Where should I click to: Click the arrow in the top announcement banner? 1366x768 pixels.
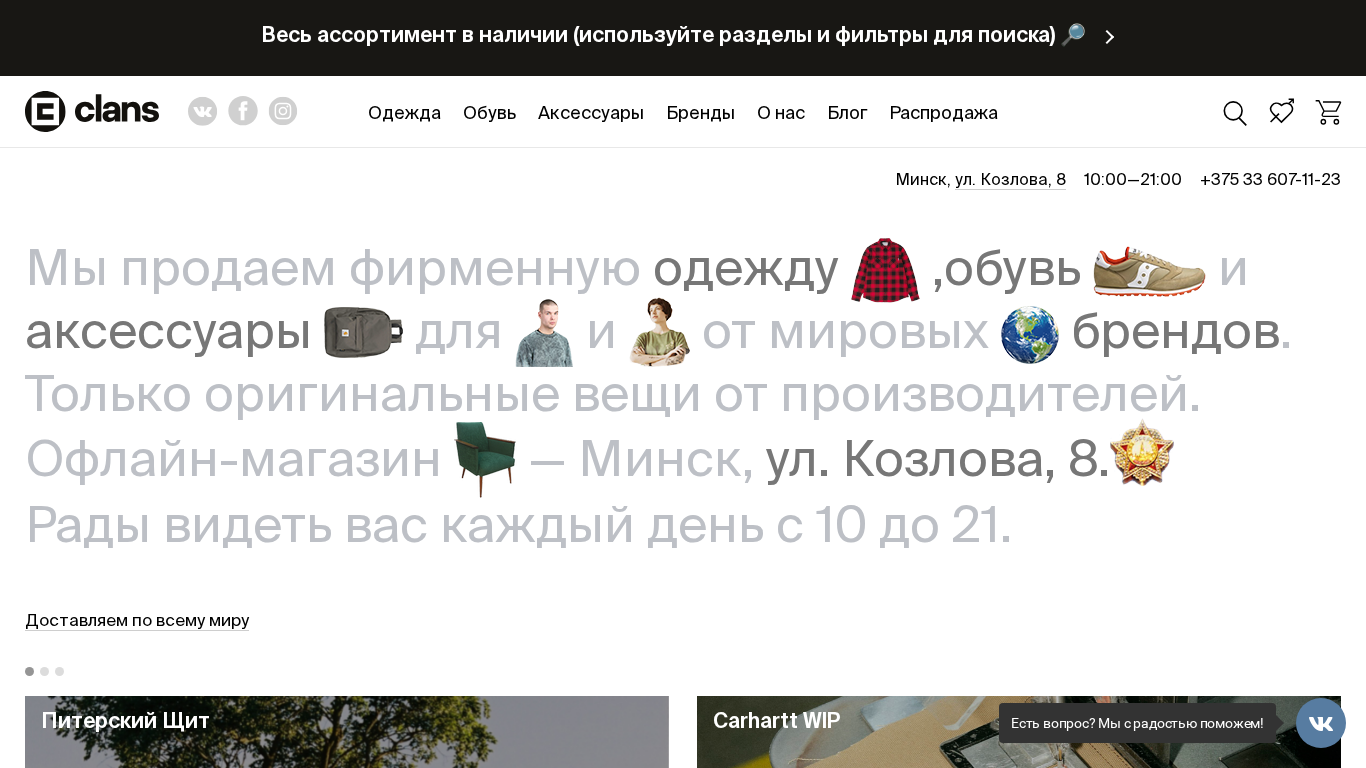[1109, 37]
